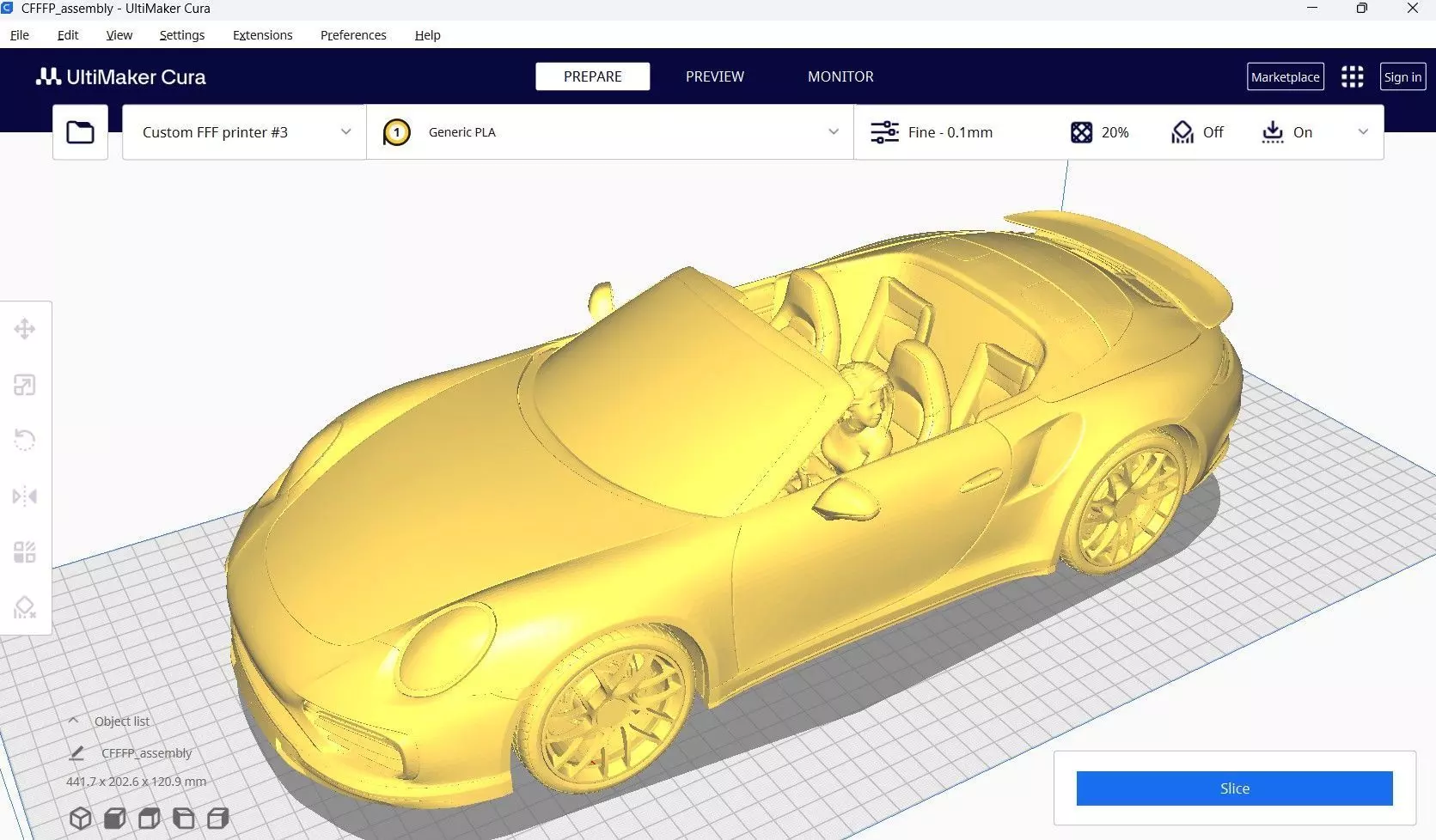Select the Rotate tool
The height and width of the screenshot is (840, 1436).
[25, 441]
